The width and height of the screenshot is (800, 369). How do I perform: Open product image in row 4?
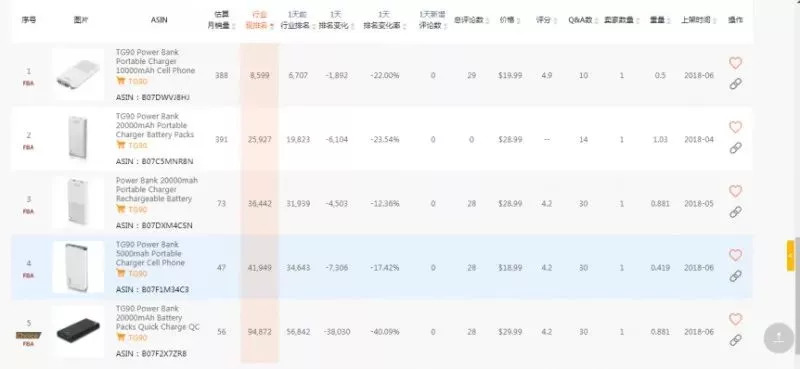point(78,267)
